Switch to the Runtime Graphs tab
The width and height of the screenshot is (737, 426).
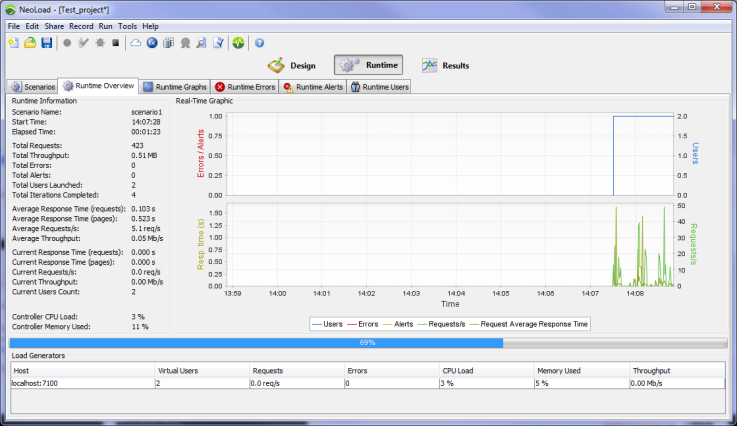174,87
